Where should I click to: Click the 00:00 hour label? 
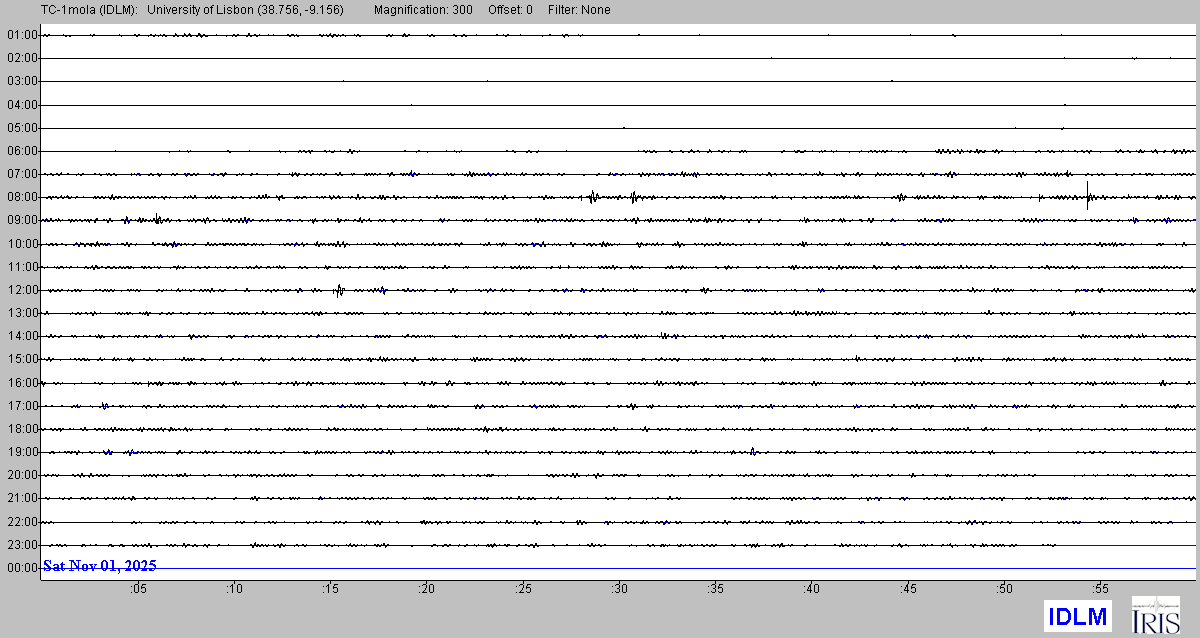coord(22,568)
